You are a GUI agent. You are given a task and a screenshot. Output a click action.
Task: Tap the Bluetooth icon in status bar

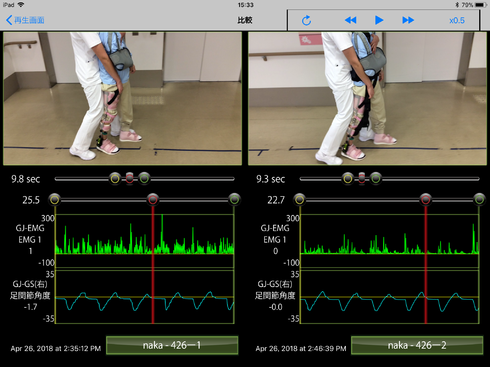click(457, 5)
